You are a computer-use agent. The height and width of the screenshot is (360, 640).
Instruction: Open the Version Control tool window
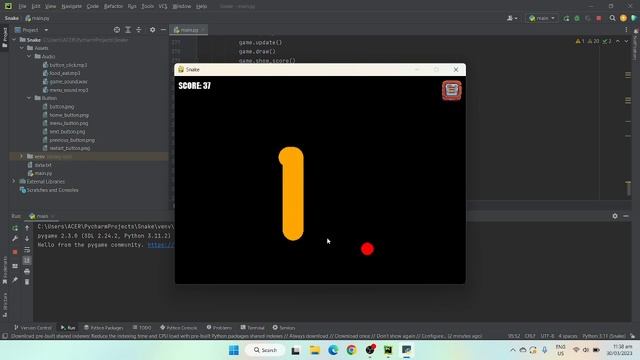pyautogui.click(x=33, y=327)
